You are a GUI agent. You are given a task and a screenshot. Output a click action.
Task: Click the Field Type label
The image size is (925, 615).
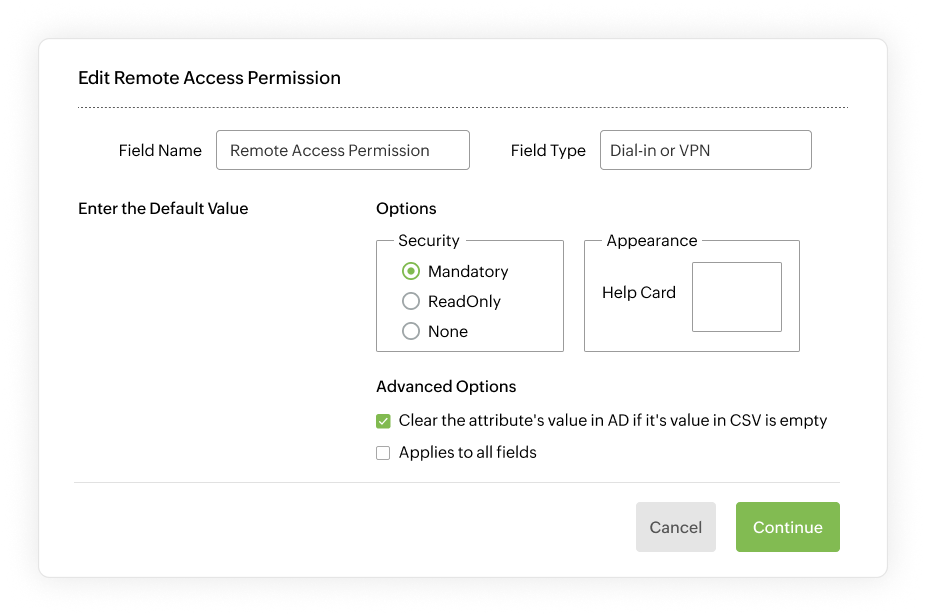548,149
